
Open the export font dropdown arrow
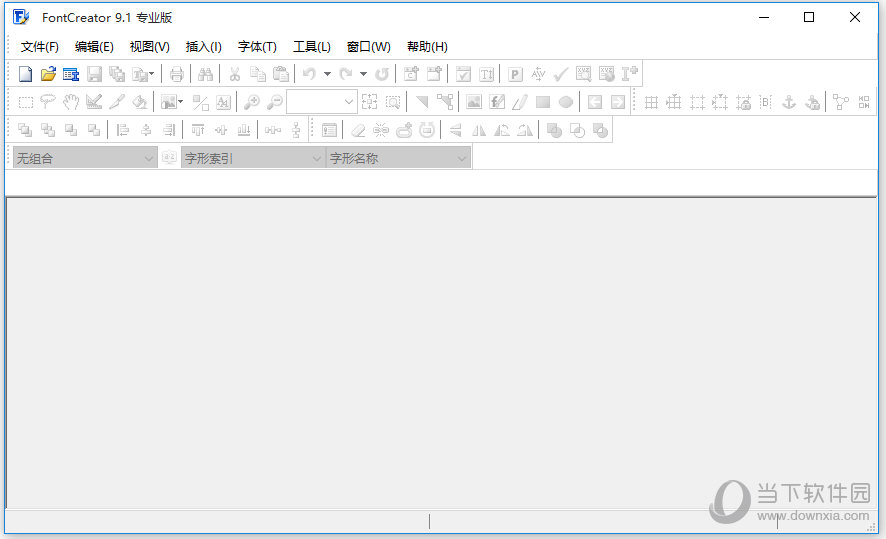[151, 74]
